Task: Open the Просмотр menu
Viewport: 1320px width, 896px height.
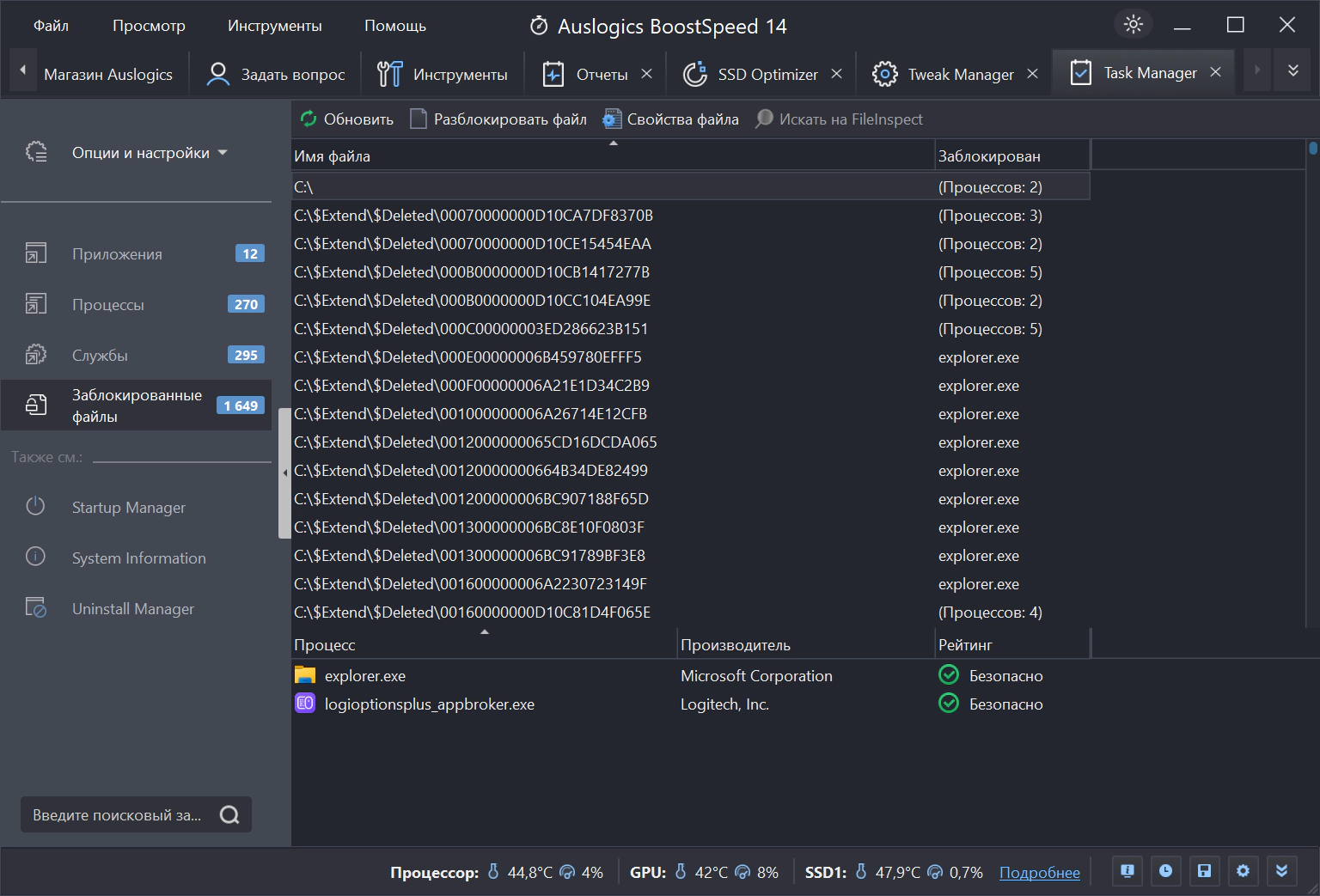Action: [149, 26]
